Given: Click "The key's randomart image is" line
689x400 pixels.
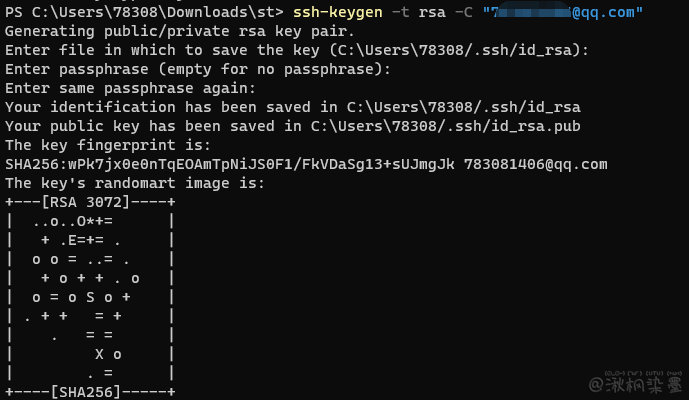Looking at the screenshot, I should point(133,183).
